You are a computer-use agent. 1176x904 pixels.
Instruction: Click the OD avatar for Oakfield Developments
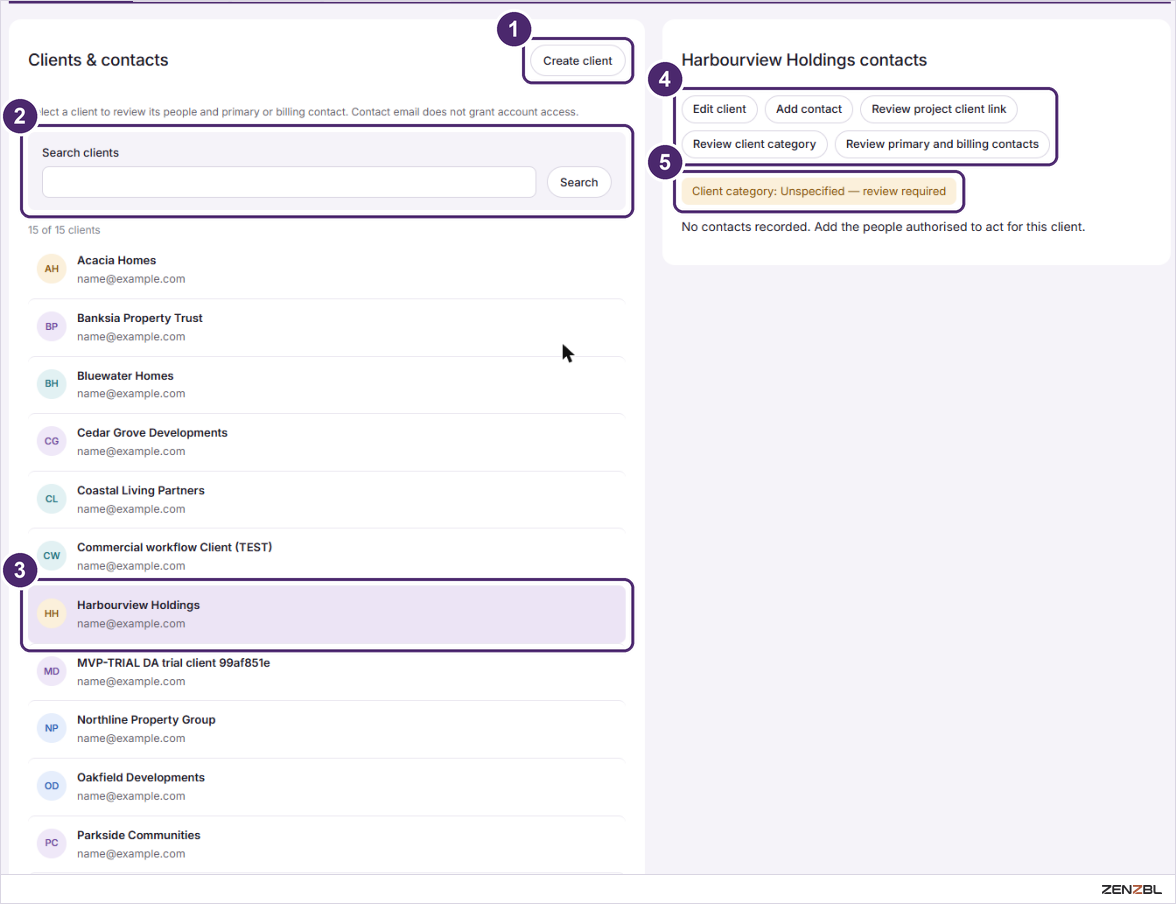(x=52, y=786)
